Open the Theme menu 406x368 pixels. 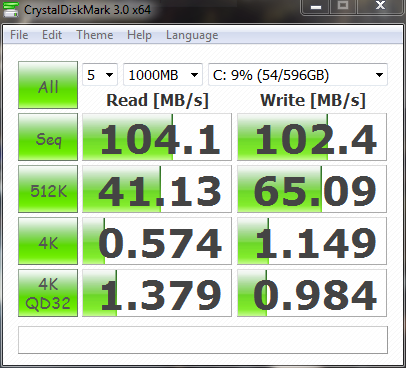95,35
